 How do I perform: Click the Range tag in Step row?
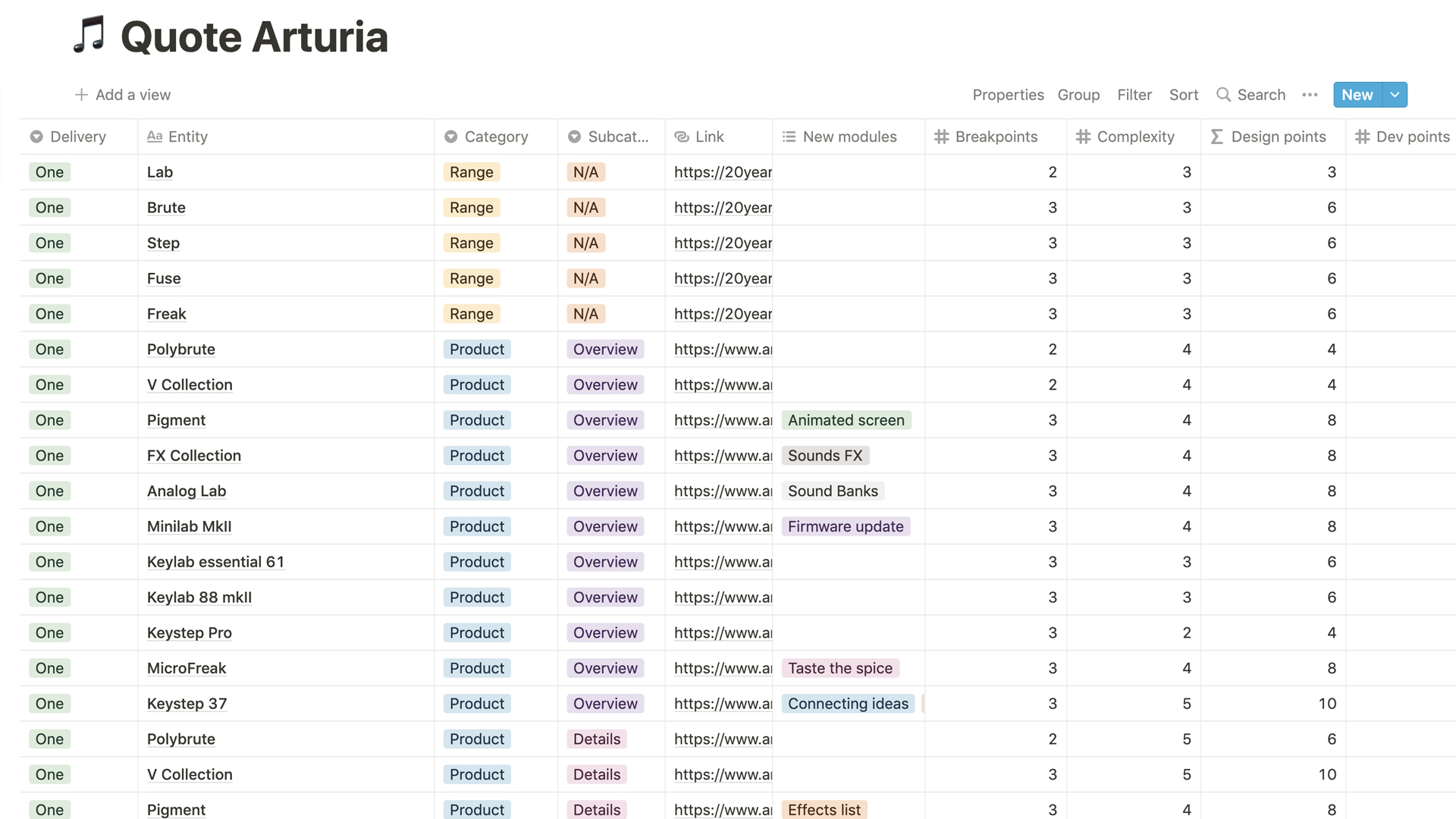[472, 243]
